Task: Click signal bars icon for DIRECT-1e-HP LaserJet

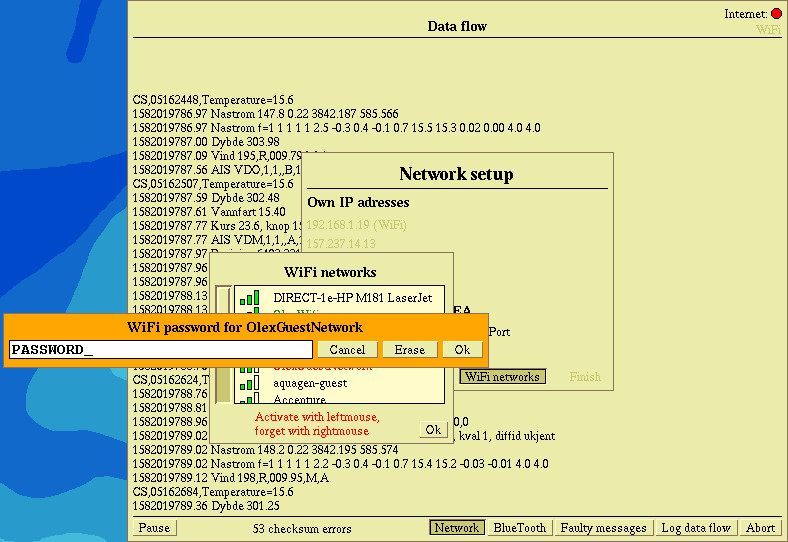Action: pos(250,297)
